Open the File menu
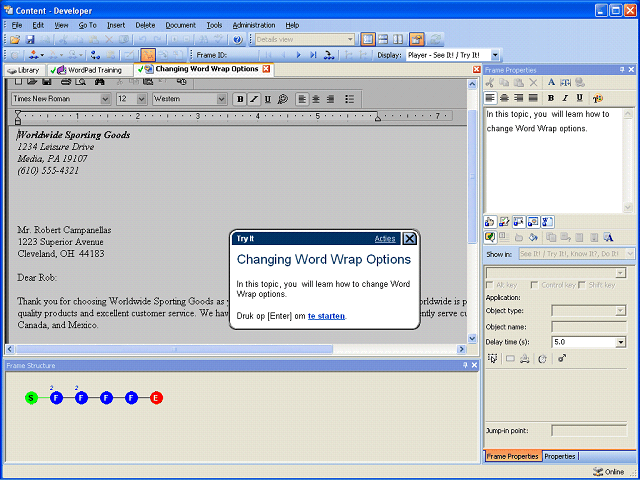Image resolution: width=640 pixels, height=480 pixels. (17, 25)
